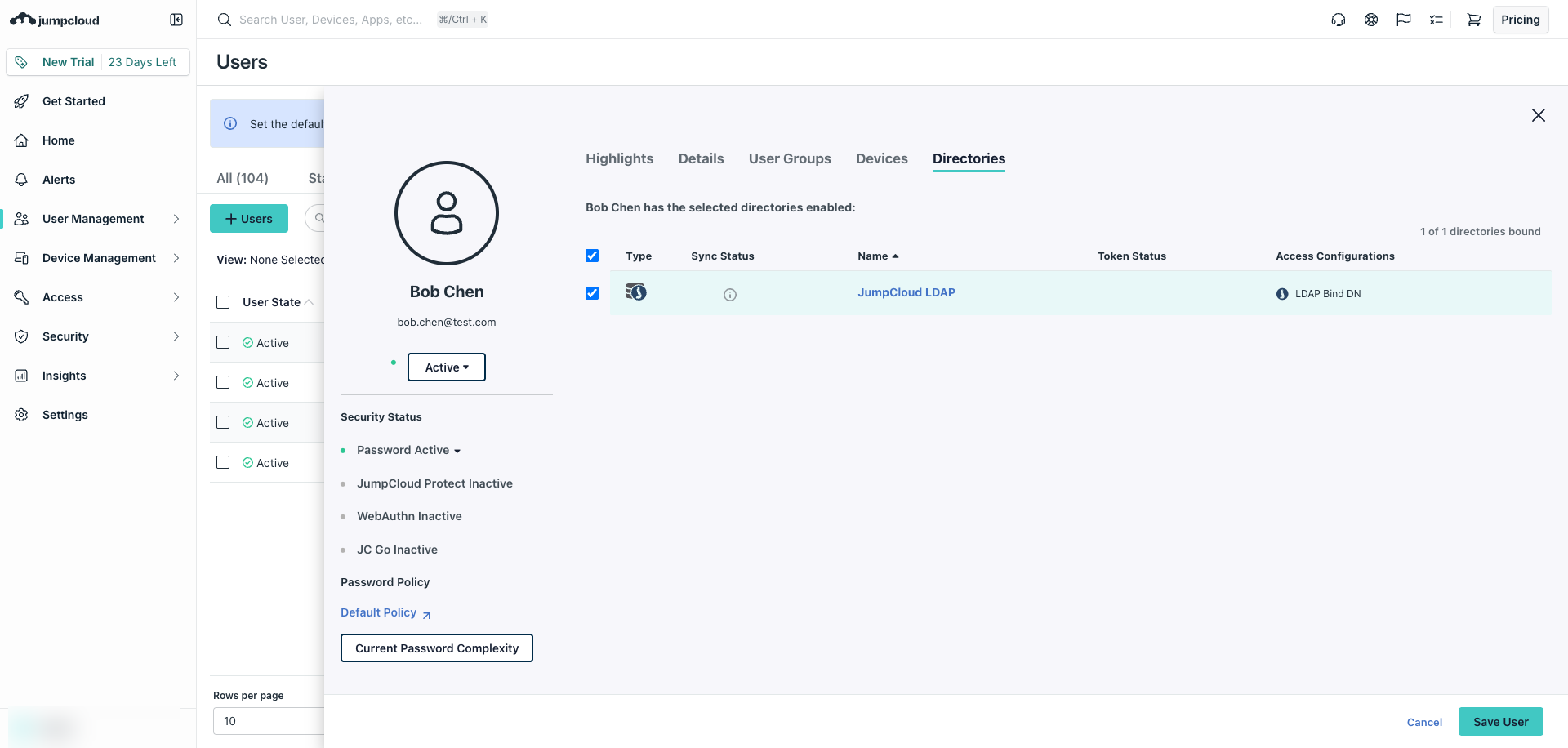Uncheck the JumpCloud LDAP directory checkbox

coord(592,293)
